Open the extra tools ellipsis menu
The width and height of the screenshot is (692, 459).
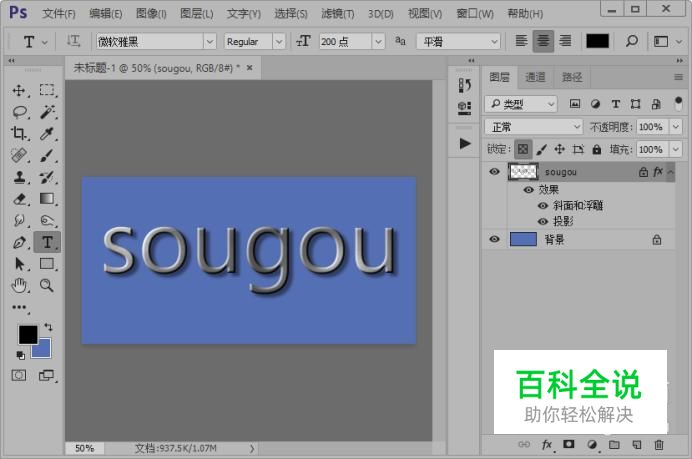click(x=19, y=307)
